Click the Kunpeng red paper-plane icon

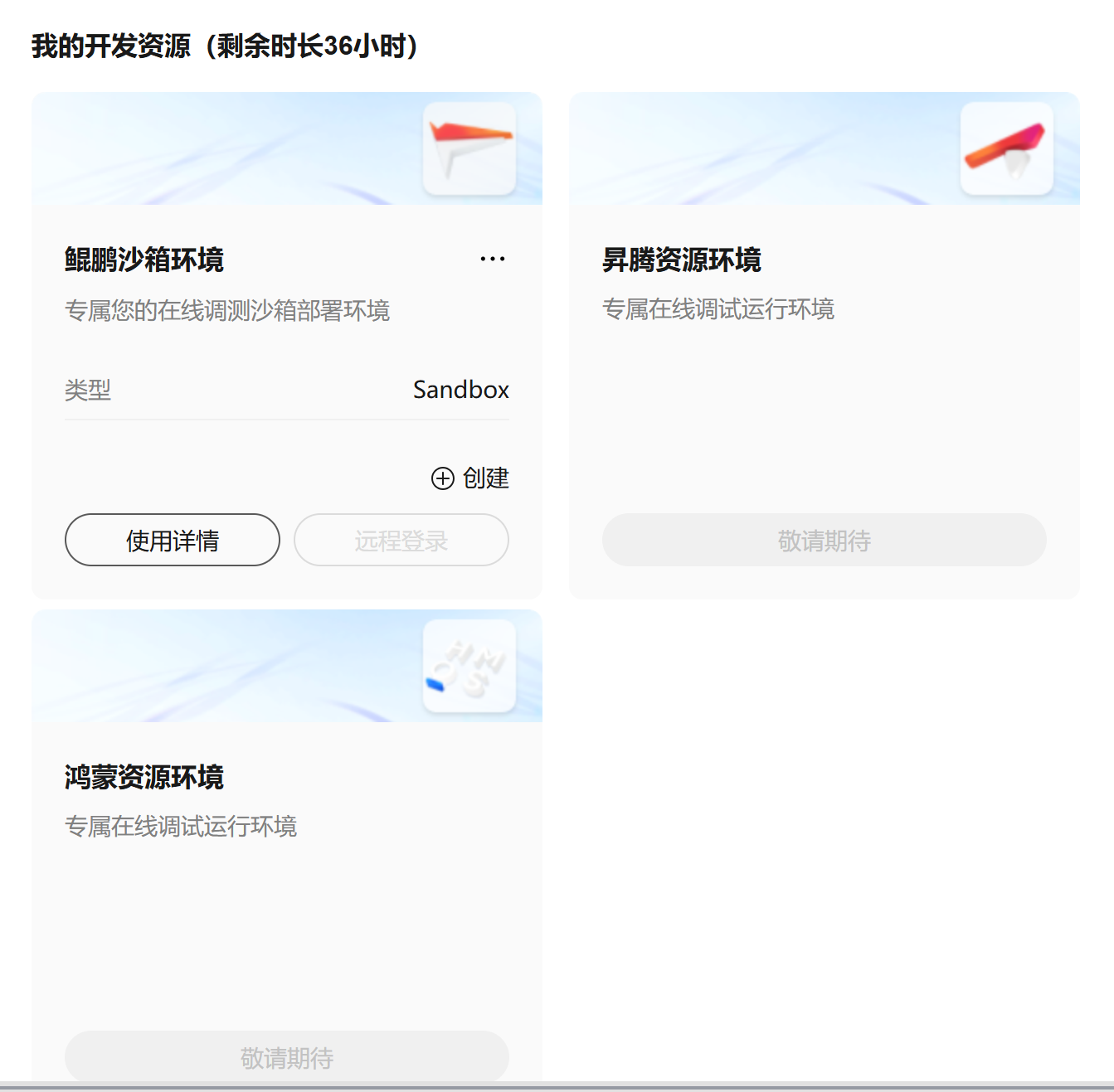point(469,148)
